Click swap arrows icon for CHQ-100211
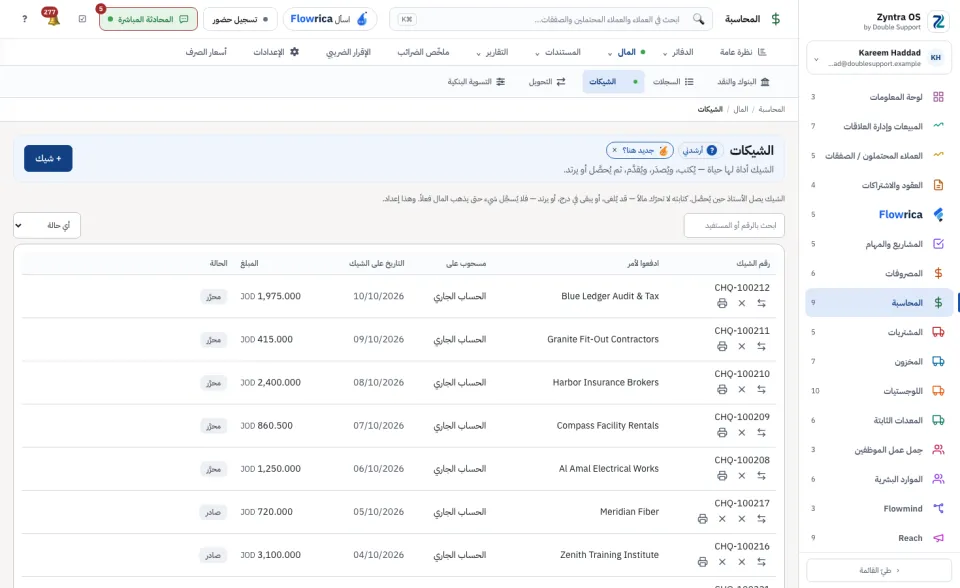Screen dimensions: 960x588 point(761,346)
